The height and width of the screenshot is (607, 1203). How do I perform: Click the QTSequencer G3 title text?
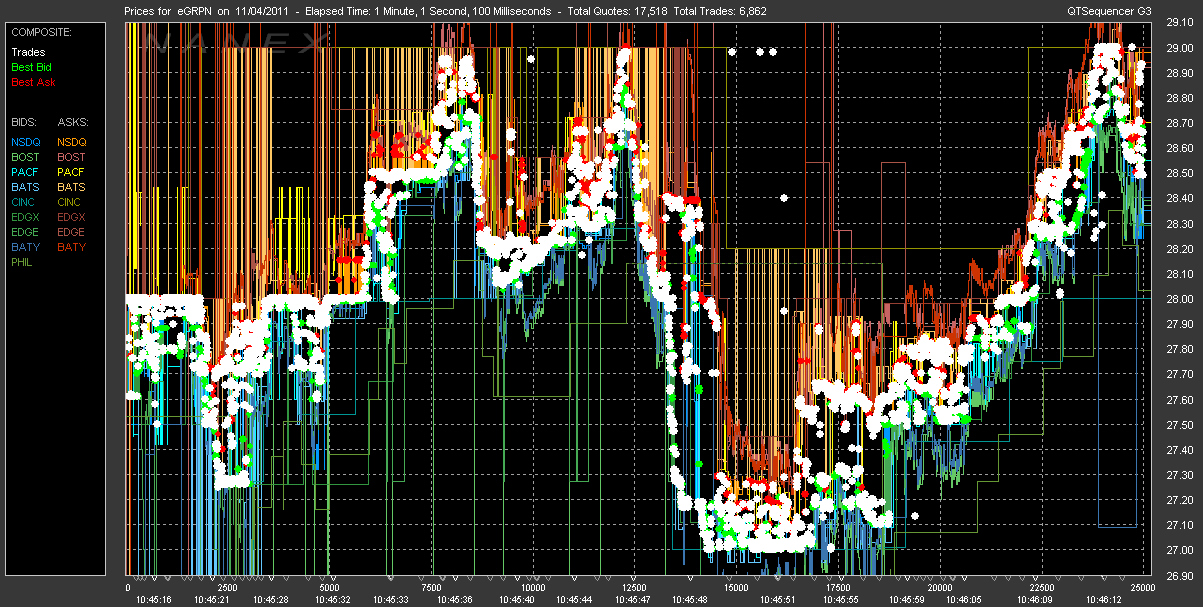1108,12
